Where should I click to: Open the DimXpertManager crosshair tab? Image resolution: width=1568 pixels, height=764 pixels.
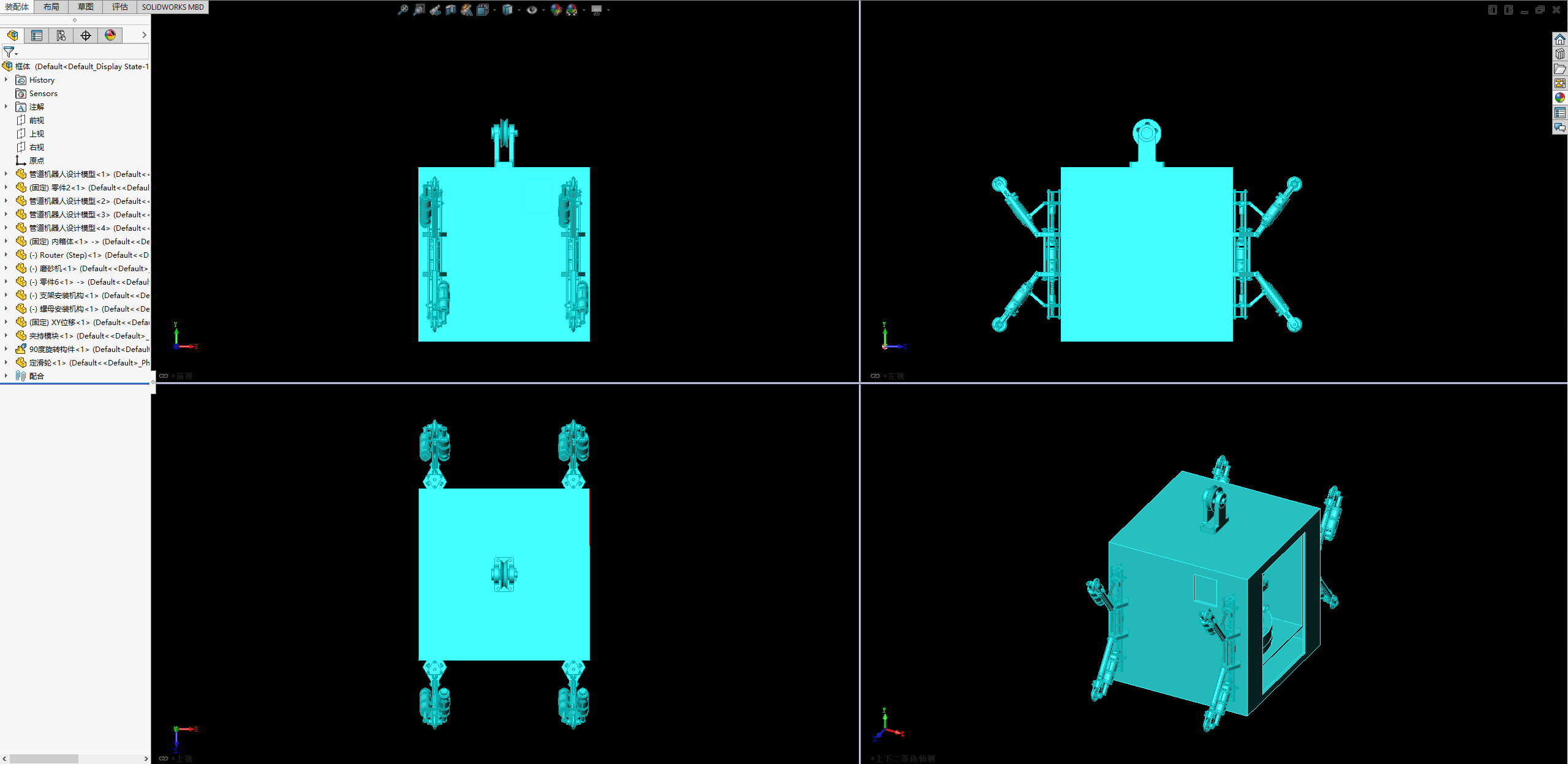click(x=86, y=36)
